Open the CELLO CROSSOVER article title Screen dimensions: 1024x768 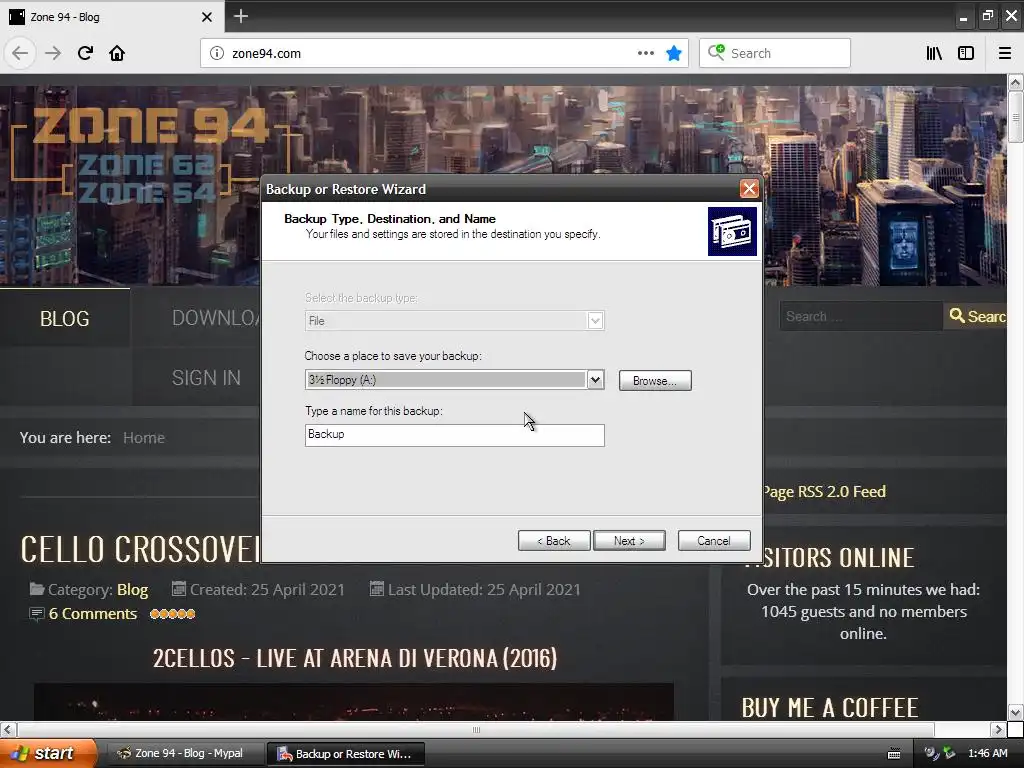point(140,549)
